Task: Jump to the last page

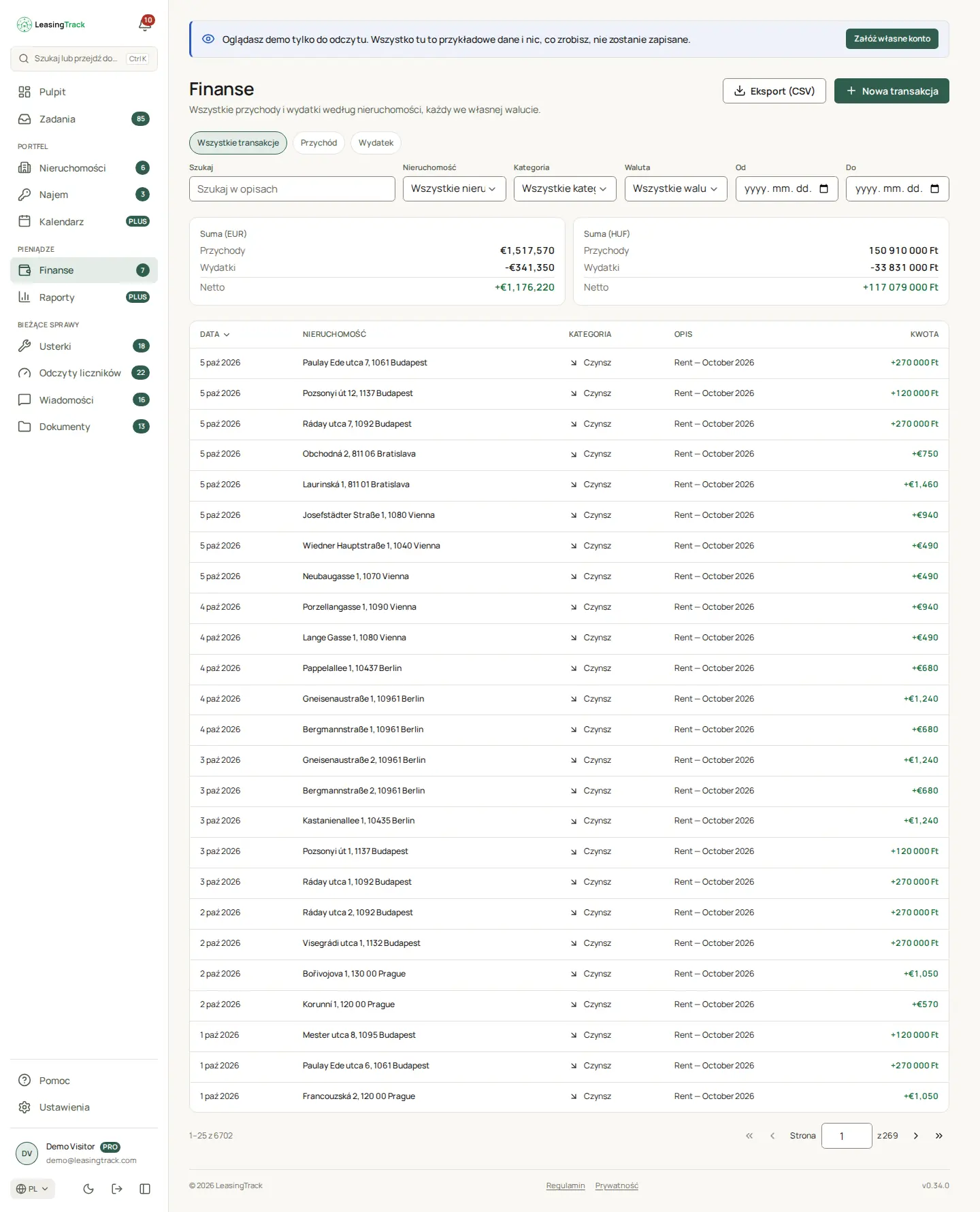Action: 939,1136
